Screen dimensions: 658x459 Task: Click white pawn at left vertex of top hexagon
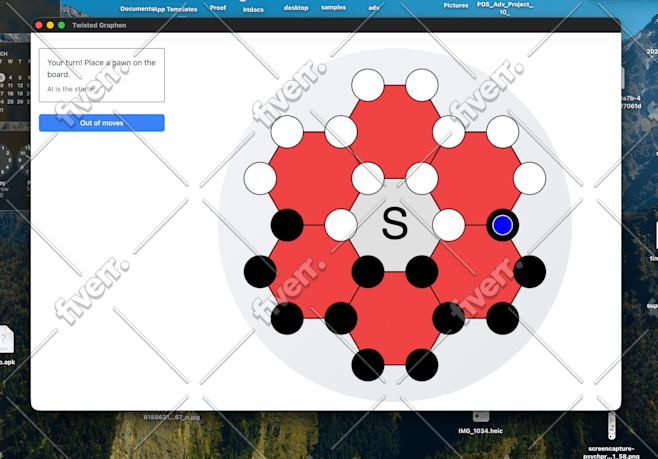[x=341, y=132]
